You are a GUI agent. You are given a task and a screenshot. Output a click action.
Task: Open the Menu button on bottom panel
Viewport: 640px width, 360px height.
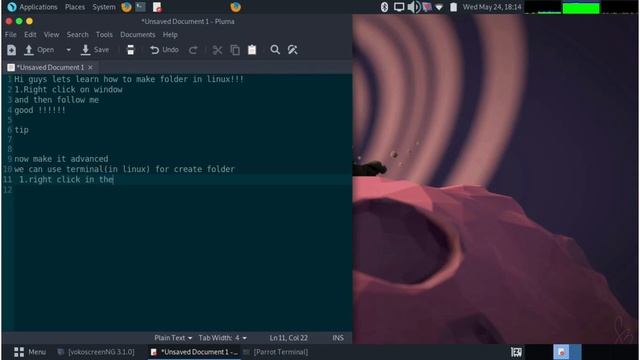point(30,352)
